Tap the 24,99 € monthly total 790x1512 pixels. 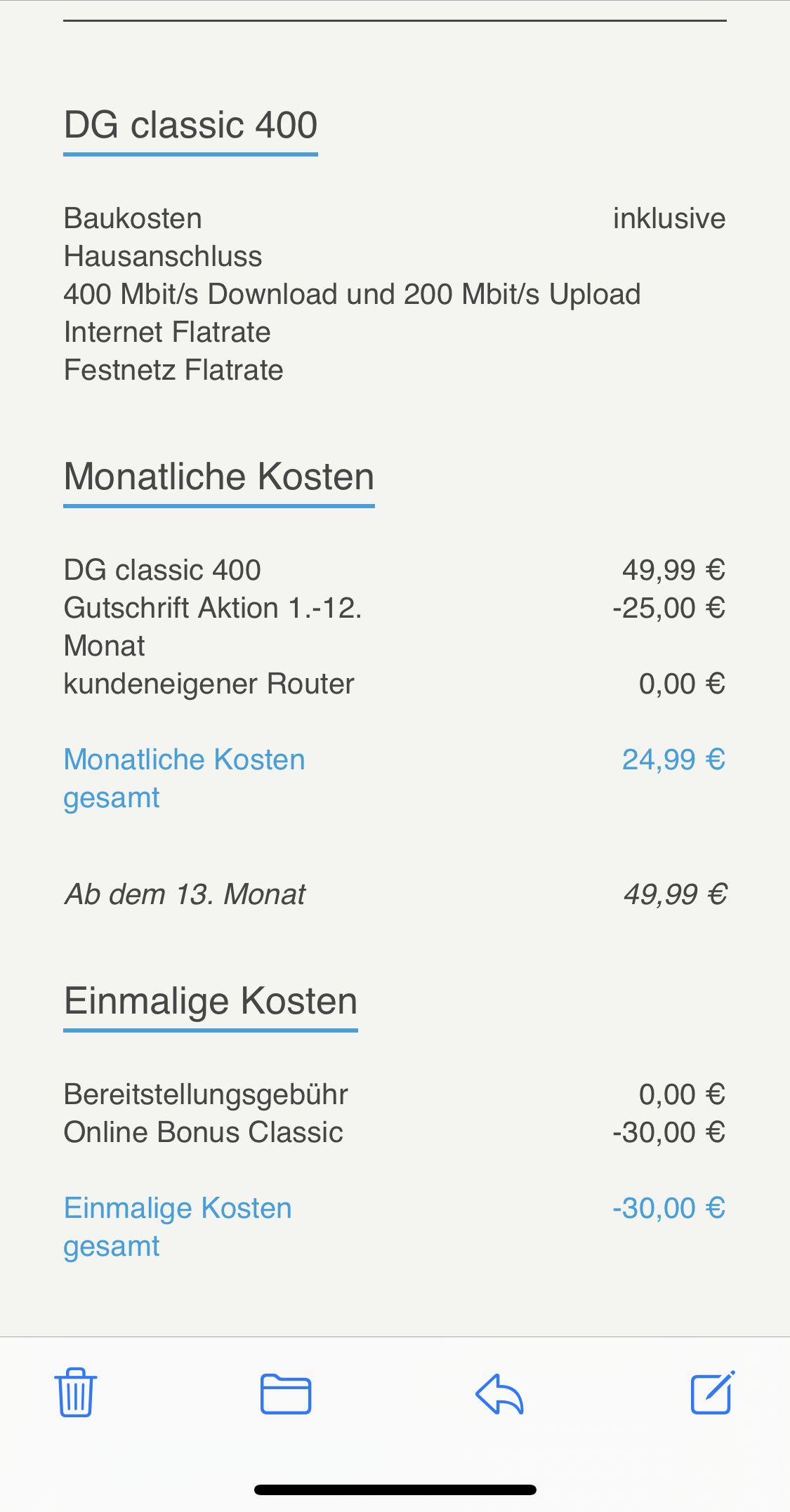click(673, 760)
